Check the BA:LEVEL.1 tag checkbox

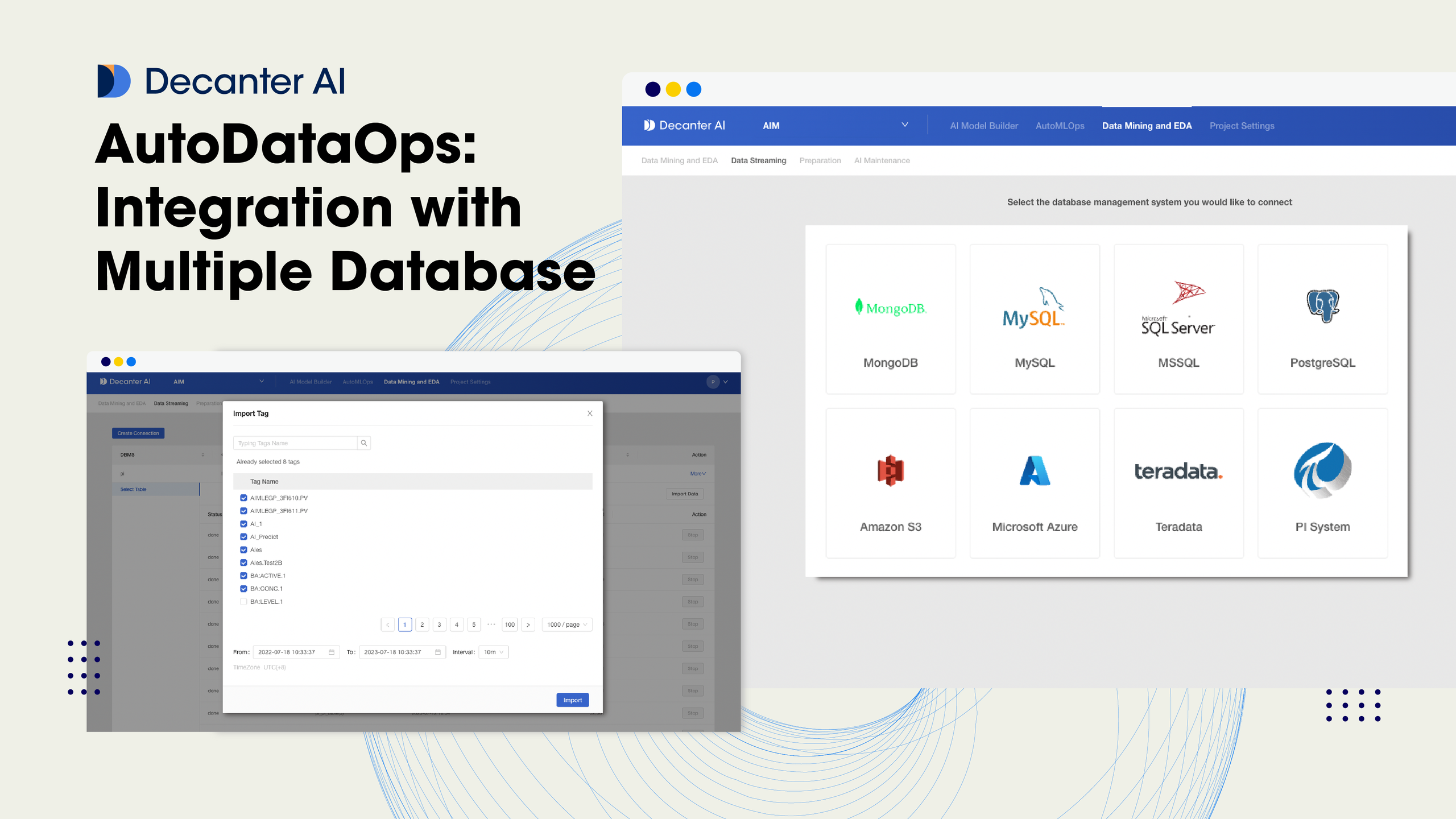pyautogui.click(x=243, y=602)
